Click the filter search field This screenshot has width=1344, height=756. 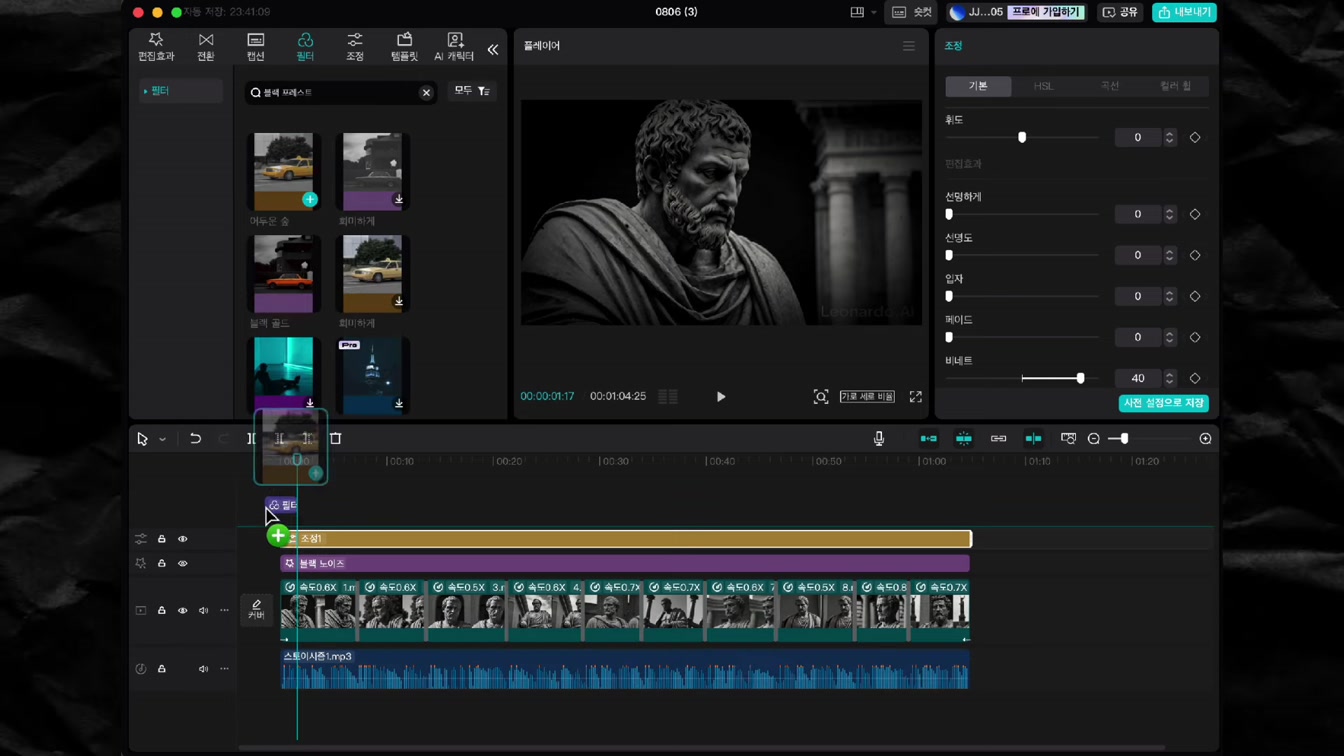[341, 93]
